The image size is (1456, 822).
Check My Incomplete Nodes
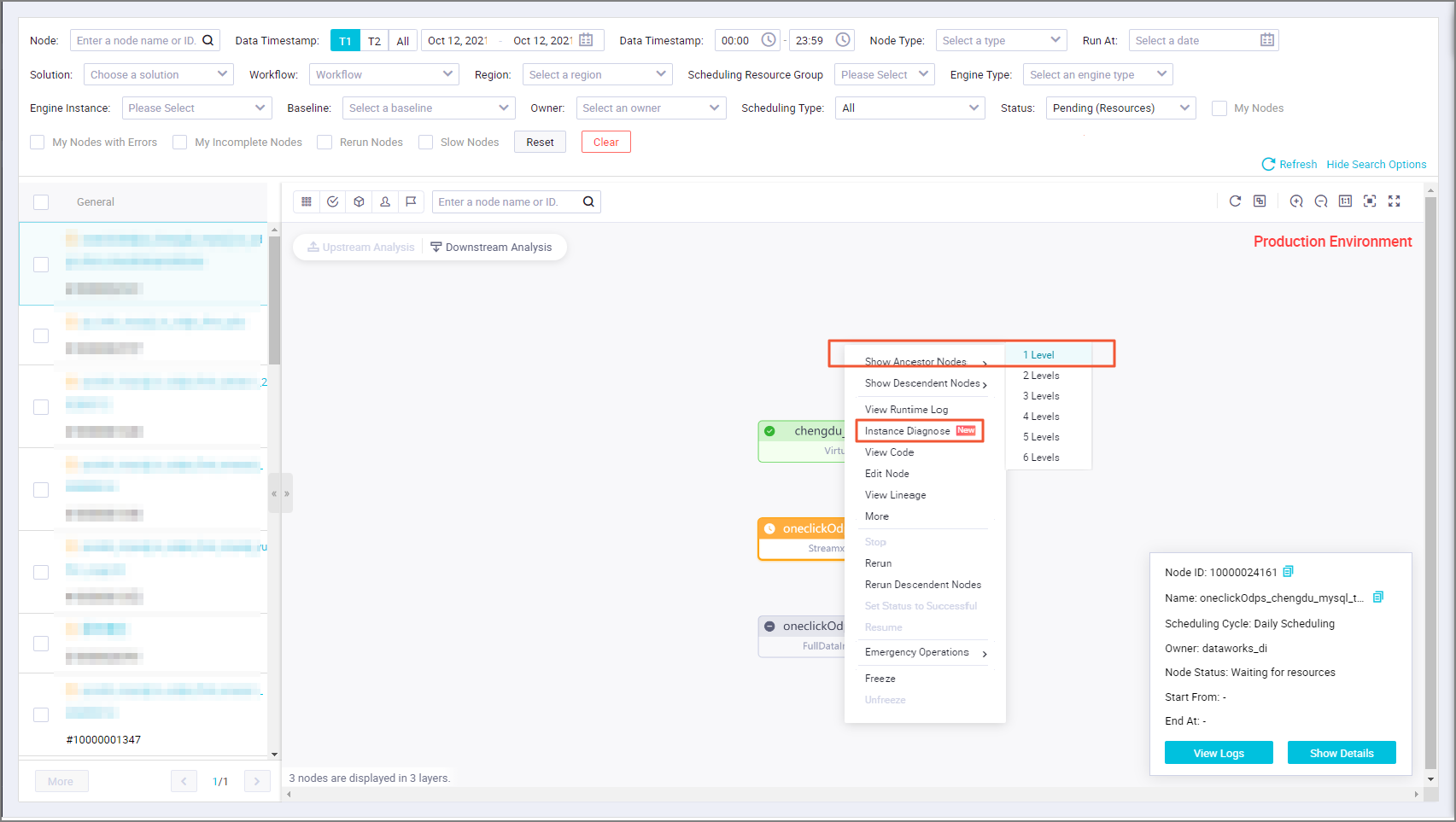(x=179, y=143)
